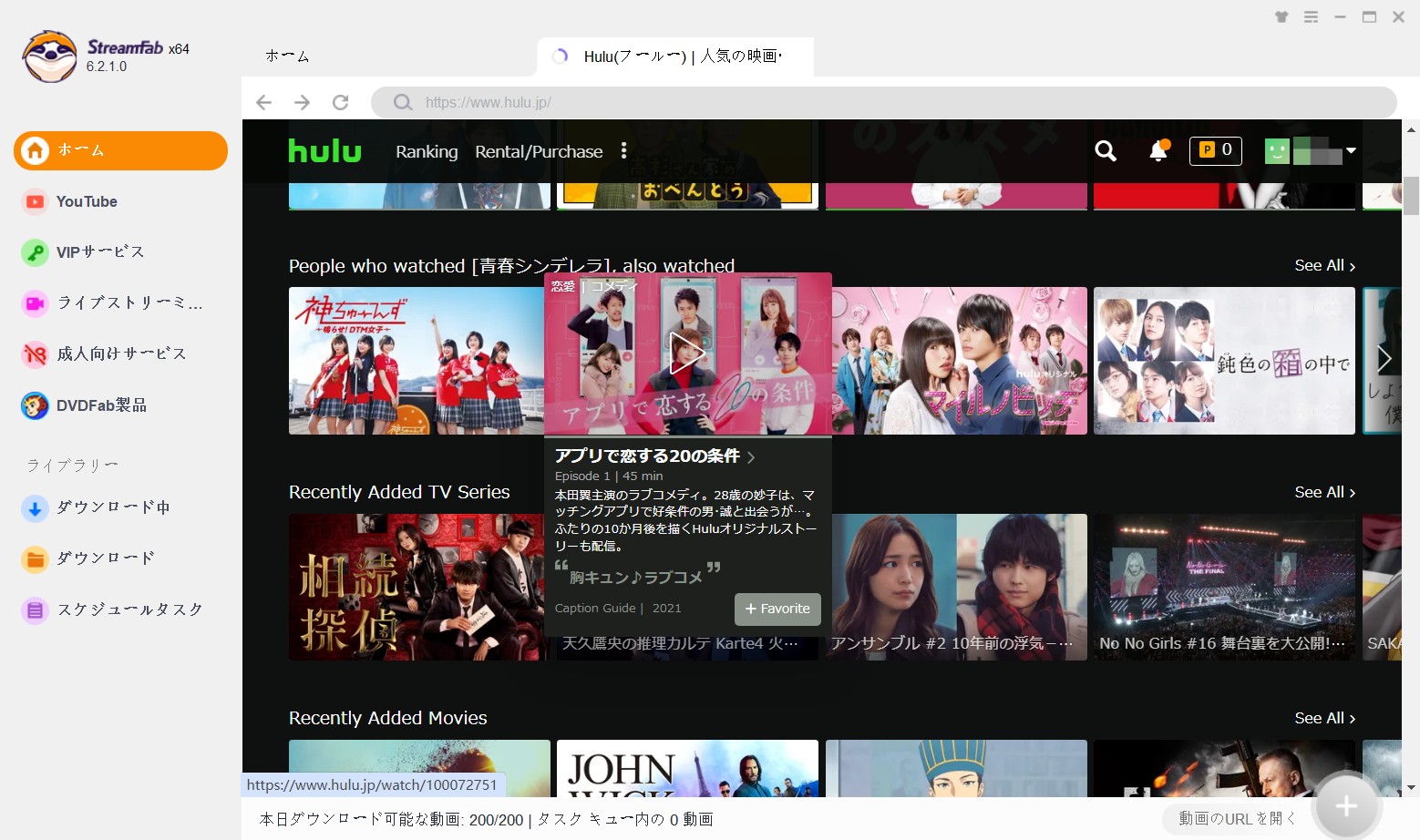Play アプリで恋する20の条件 preview
Image resolution: width=1420 pixels, height=840 pixels.
(687, 353)
